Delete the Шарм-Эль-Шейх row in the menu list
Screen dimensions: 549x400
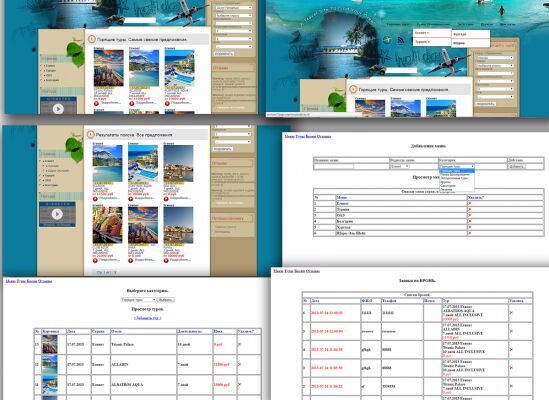tap(470, 233)
